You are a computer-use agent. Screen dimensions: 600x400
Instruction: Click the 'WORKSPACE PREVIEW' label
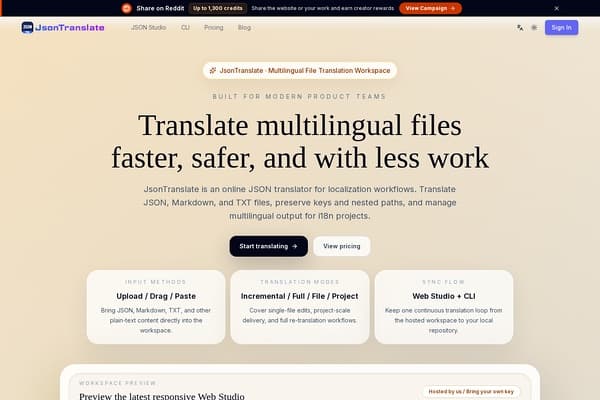117,383
